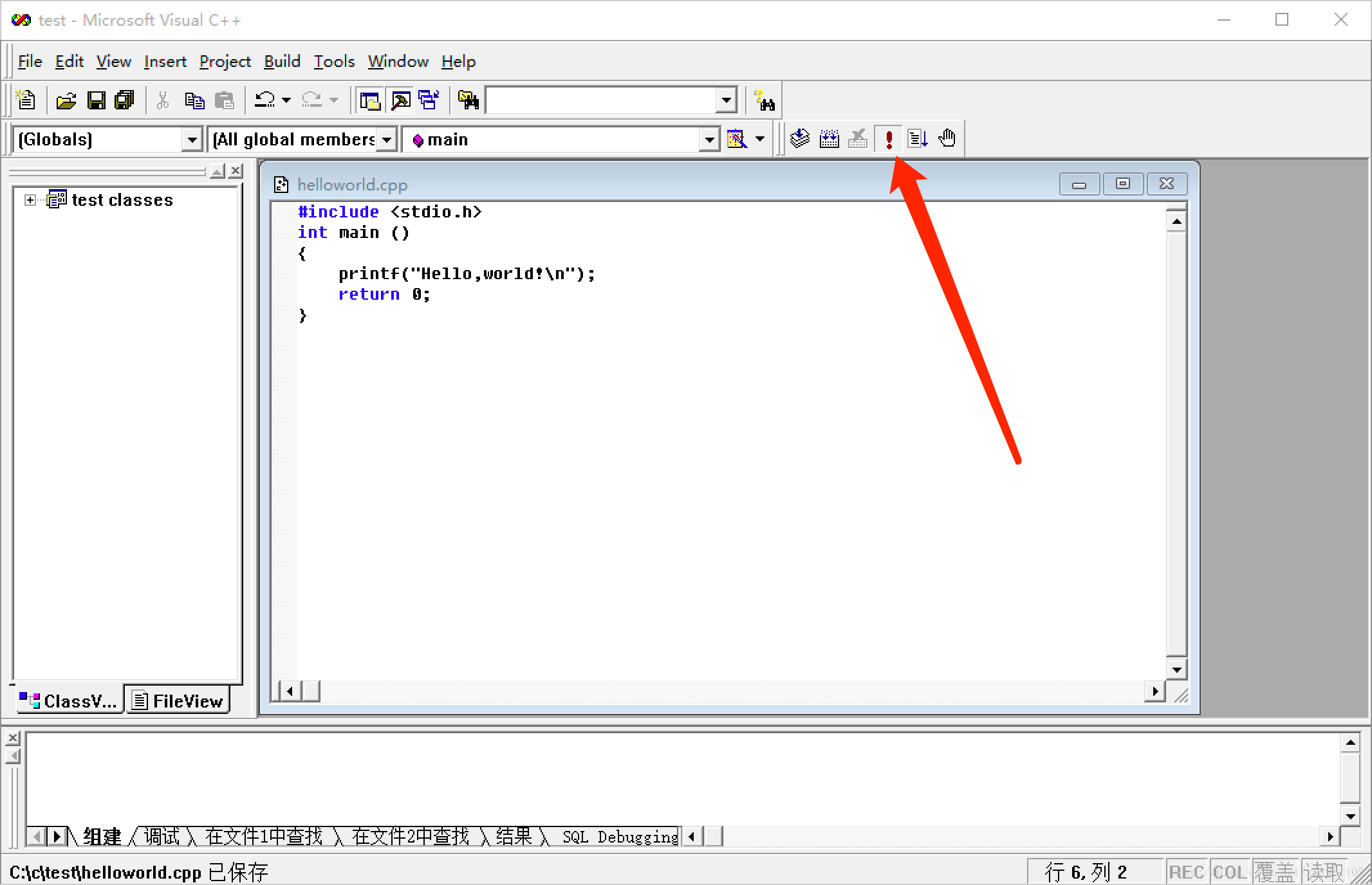Click the editor vertical scrollbar down arrow
Viewport: 1372px width, 885px height.
coord(1176,670)
